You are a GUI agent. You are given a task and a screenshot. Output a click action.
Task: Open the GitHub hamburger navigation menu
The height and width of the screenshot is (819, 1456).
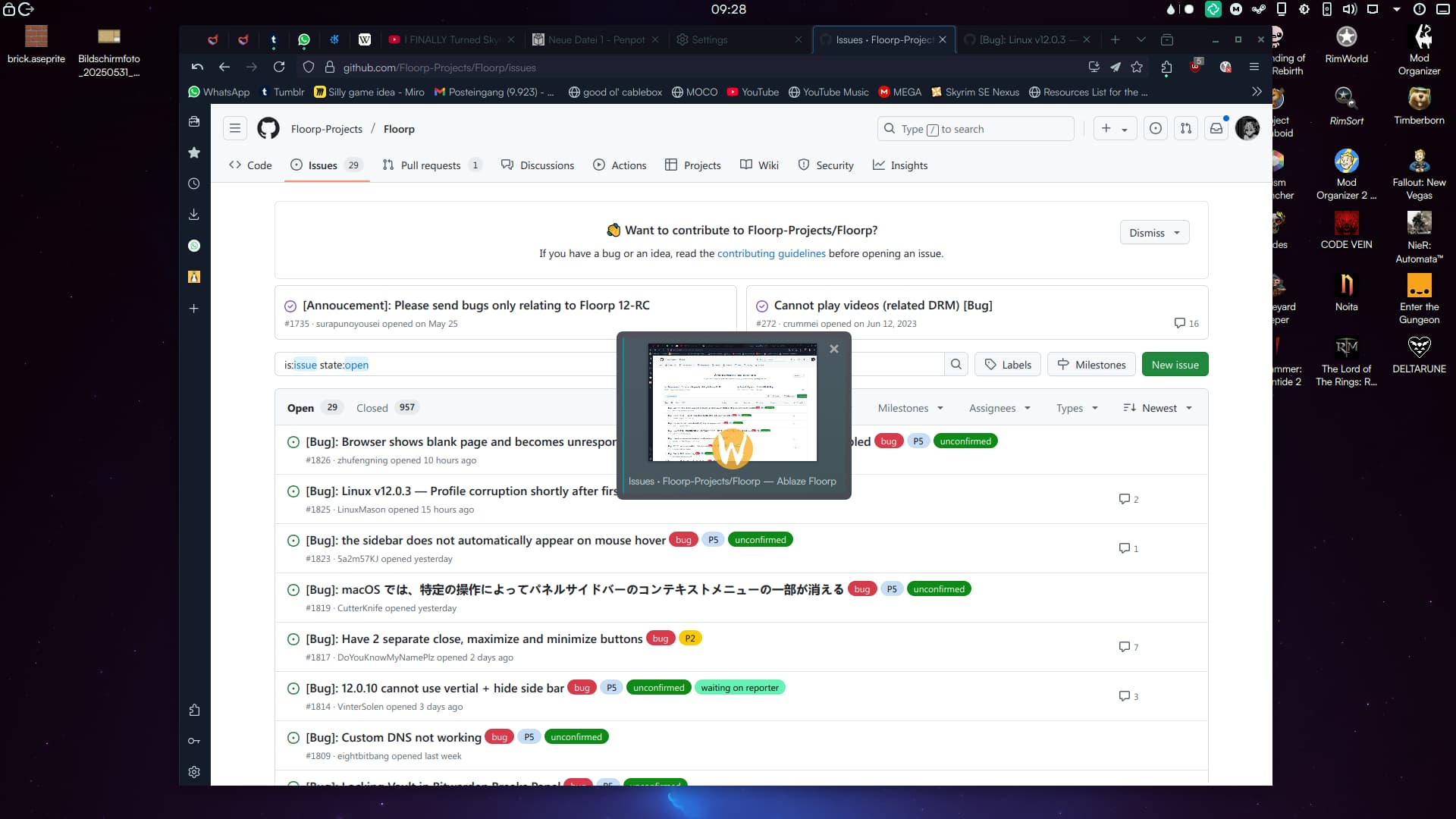235,129
